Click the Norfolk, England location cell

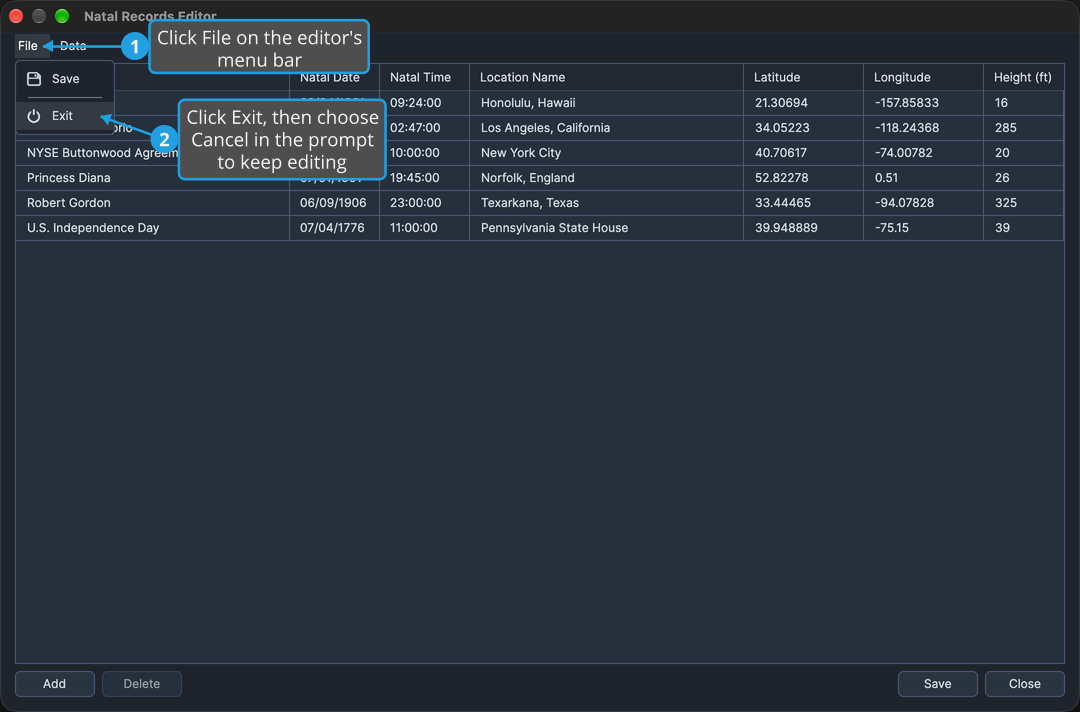606,178
